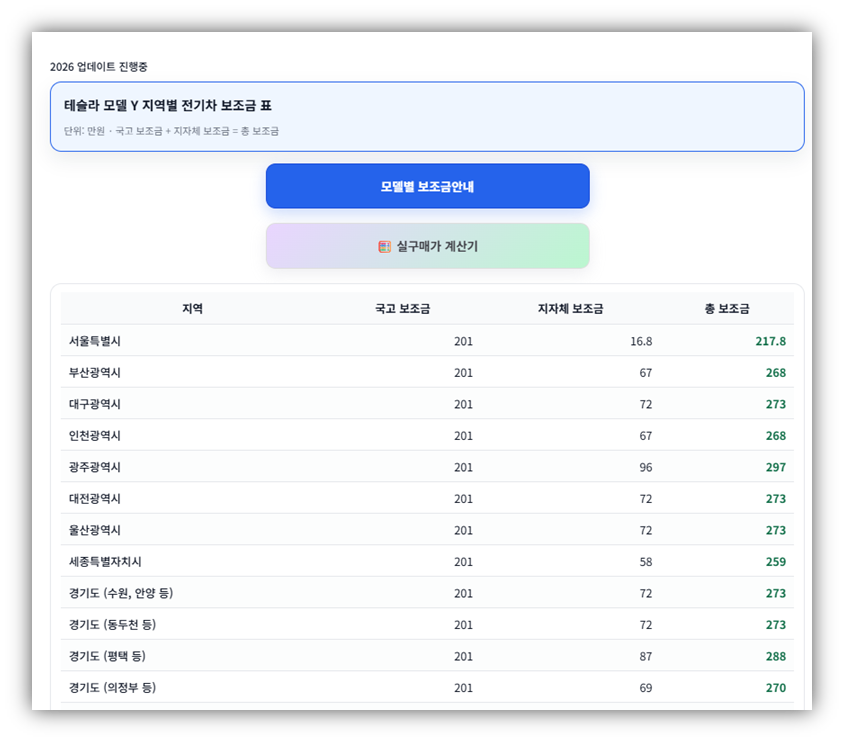Click the 모델별 보조금안내 button
Image resolution: width=844 pixels, height=742 pixels.
[427, 186]
